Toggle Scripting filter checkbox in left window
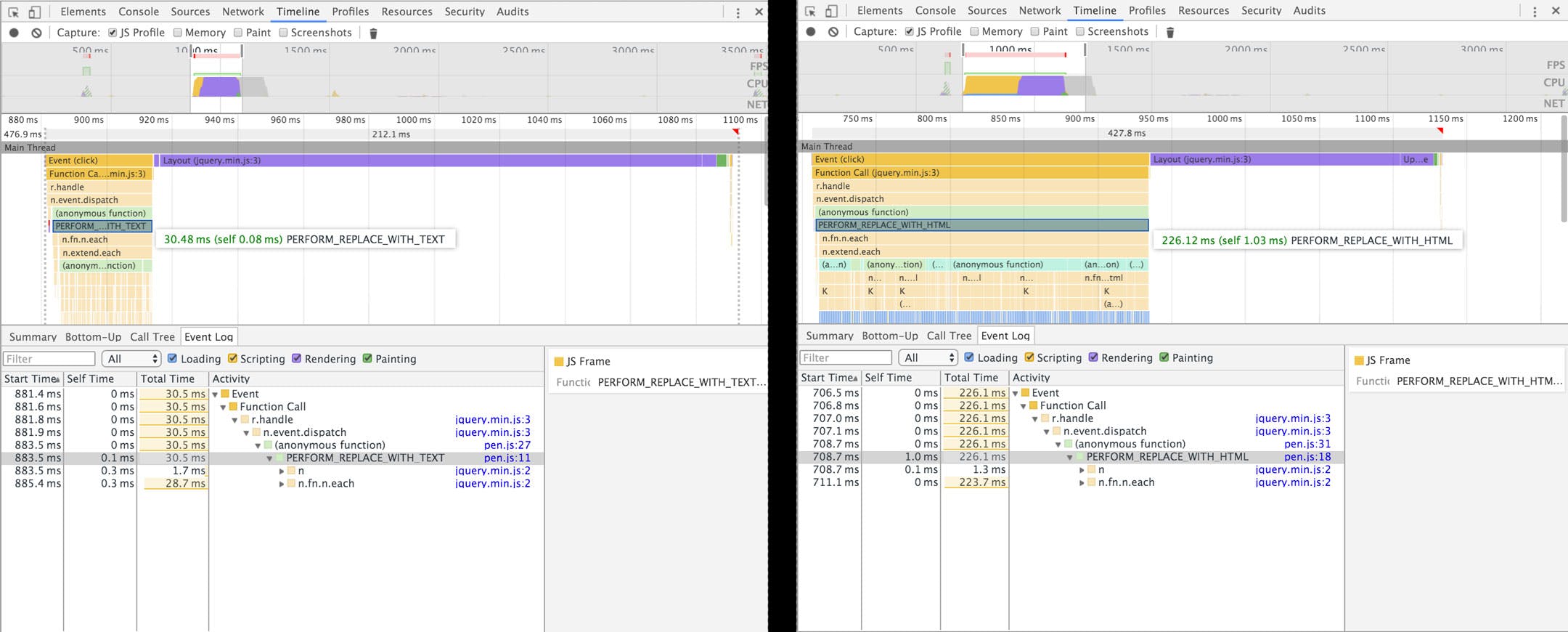Screen dimensions: 1568x632 tap(232, 358)
